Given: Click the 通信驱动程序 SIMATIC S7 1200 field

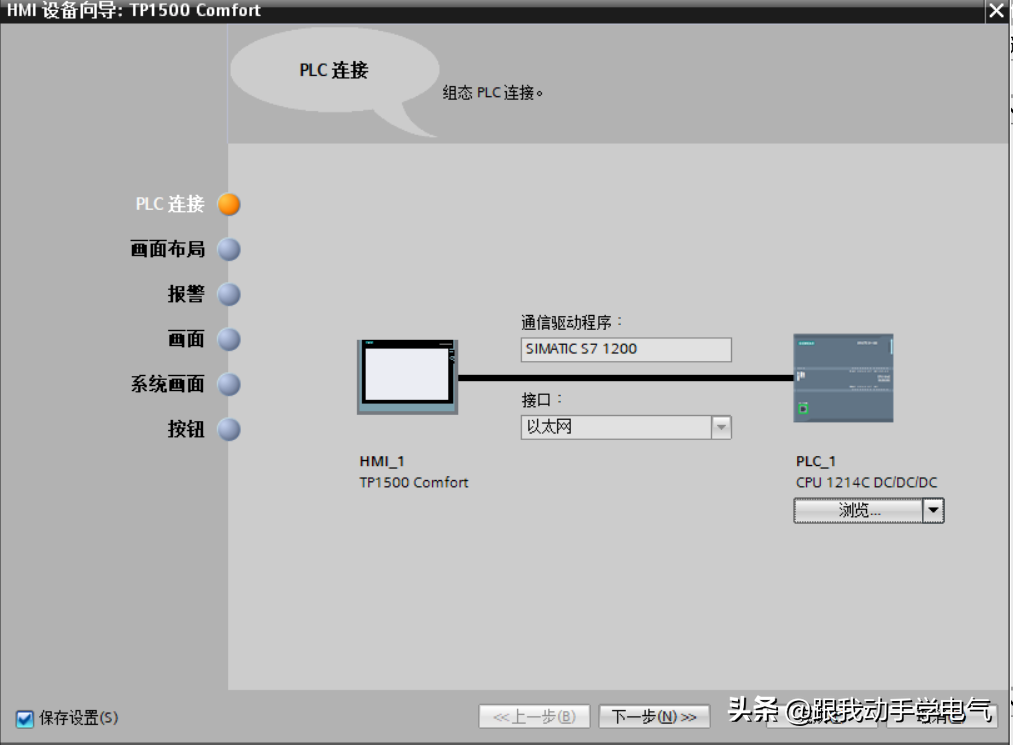Looking at the screenshot, I should pyautogui.click(x=626, y=349).
